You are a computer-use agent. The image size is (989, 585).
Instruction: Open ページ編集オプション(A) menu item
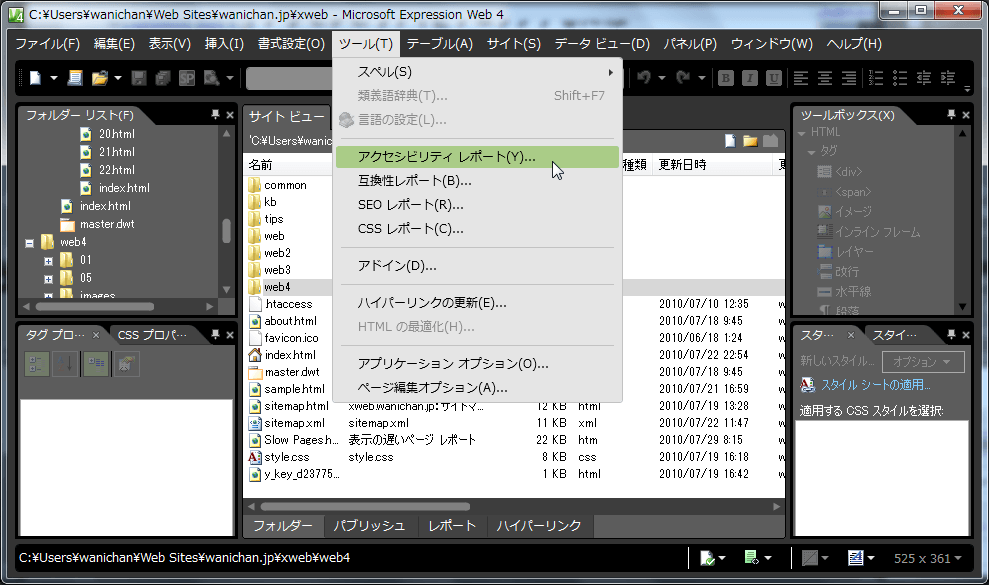[x=477, y=388]
